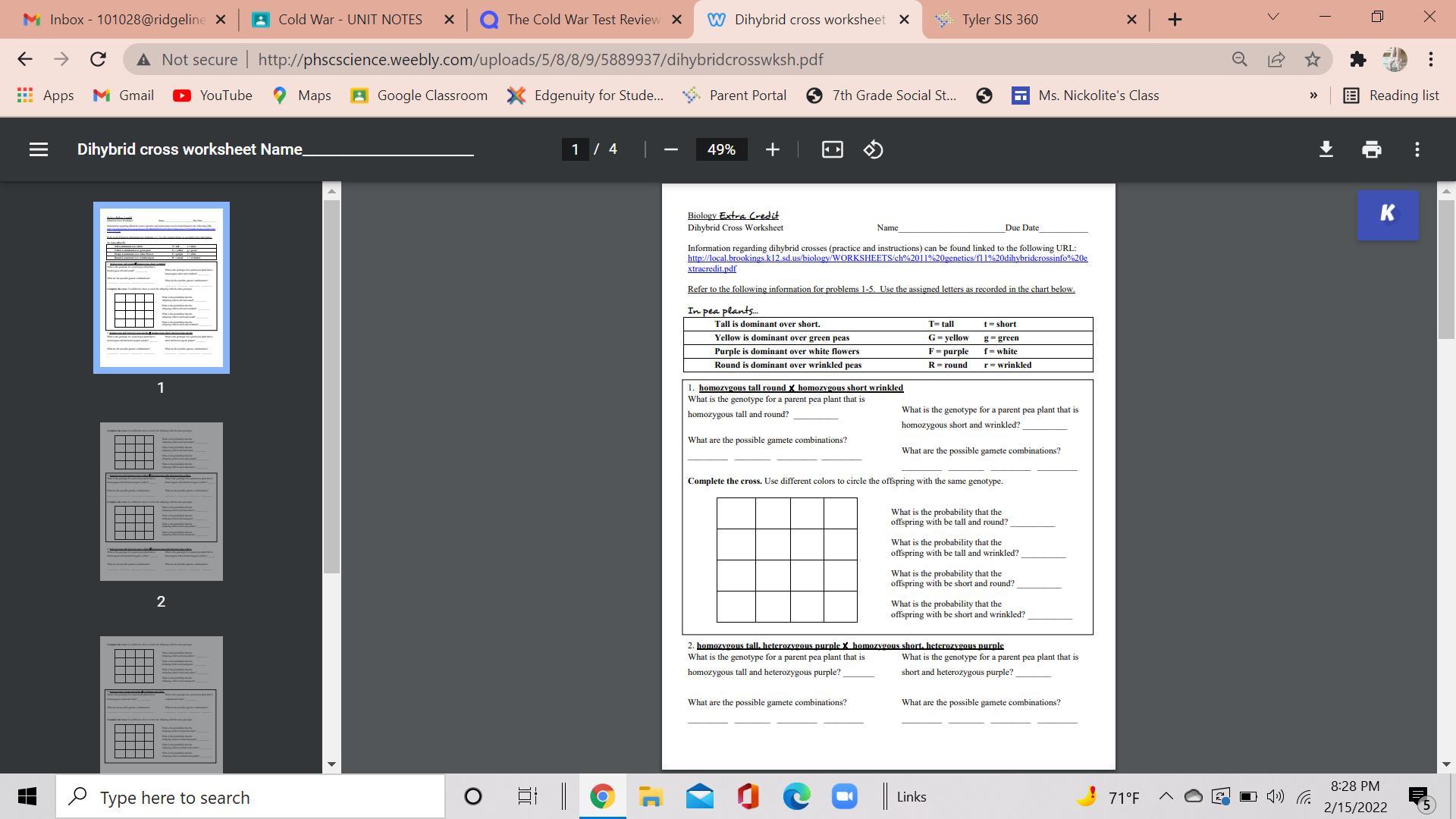Select page 2 thumbnail in sidebar

point(161,501)
